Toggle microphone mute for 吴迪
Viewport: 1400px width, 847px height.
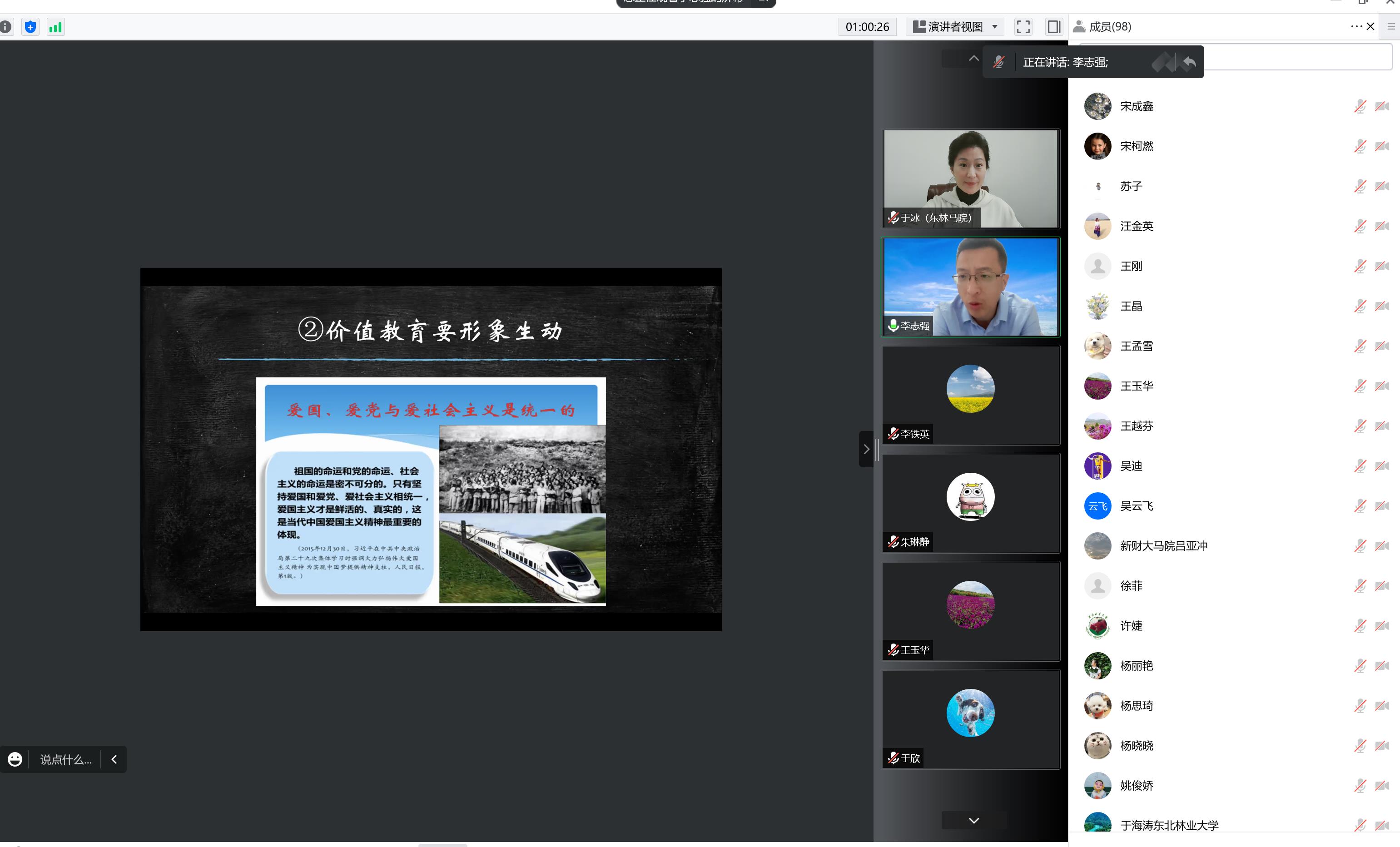point(1360,466)
